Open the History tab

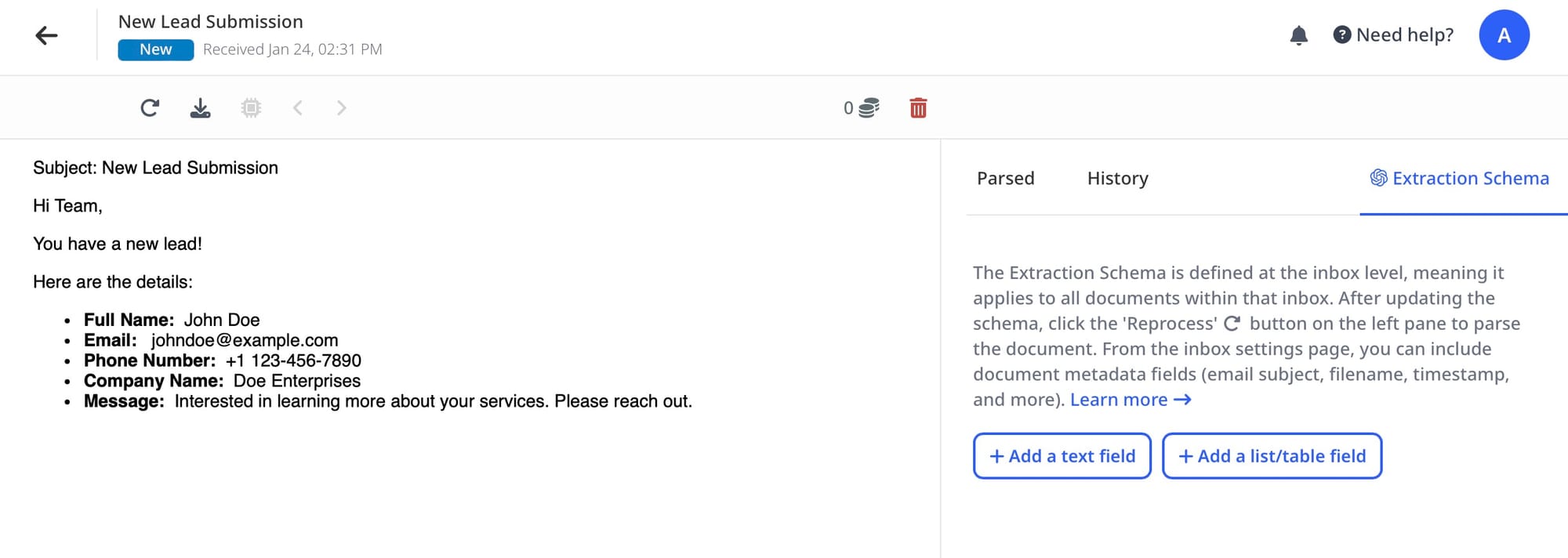pyautogui.click(x=1117, y=179)
